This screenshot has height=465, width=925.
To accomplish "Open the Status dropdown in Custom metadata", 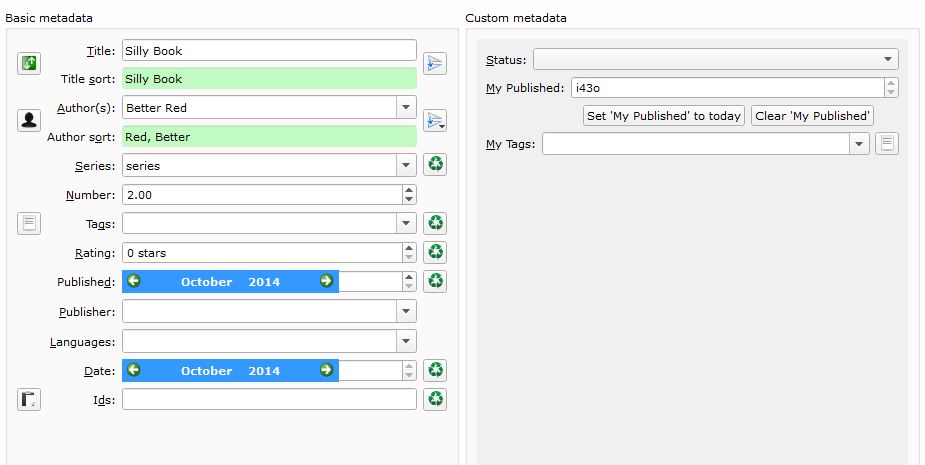I will tap(889, 59).
